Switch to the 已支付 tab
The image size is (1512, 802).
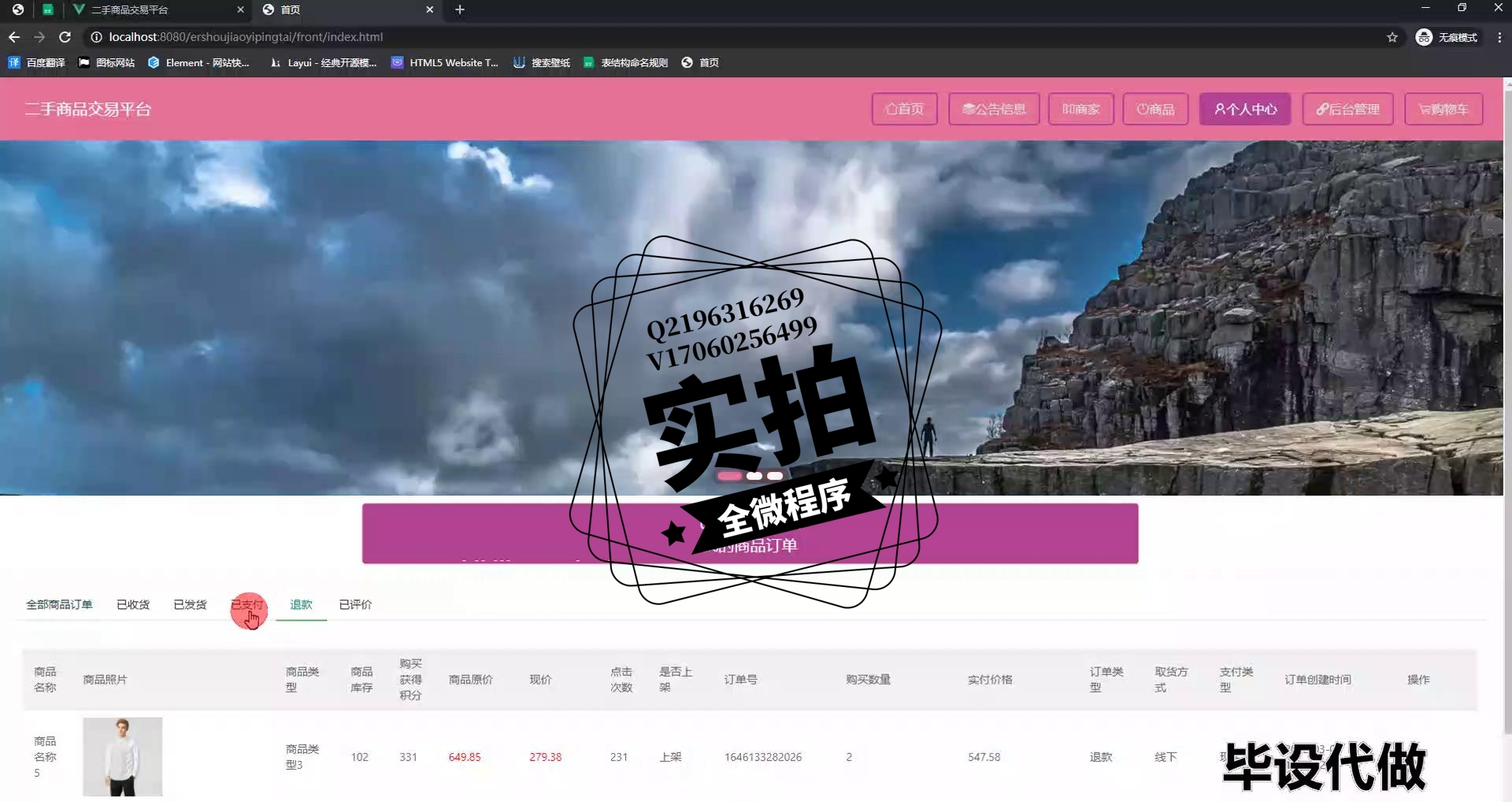(x=247, y=604)
